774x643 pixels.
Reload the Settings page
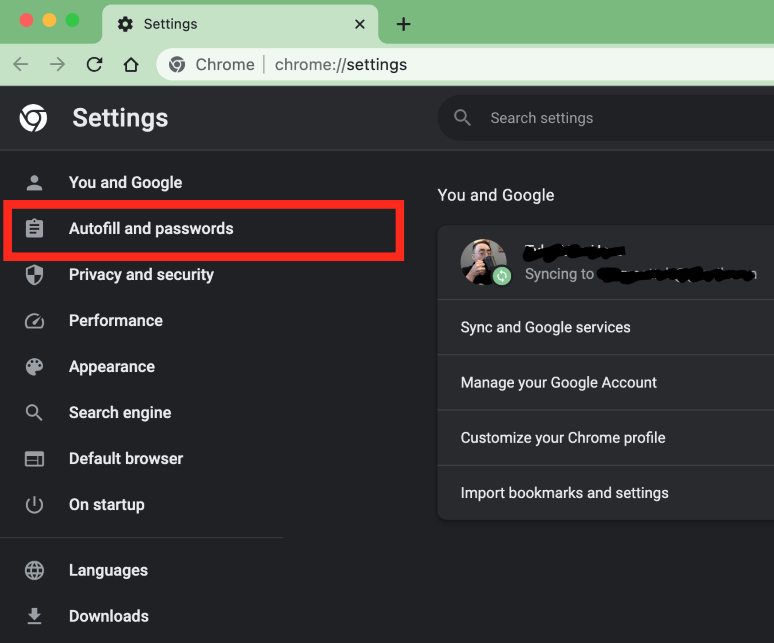click(94, 64)
